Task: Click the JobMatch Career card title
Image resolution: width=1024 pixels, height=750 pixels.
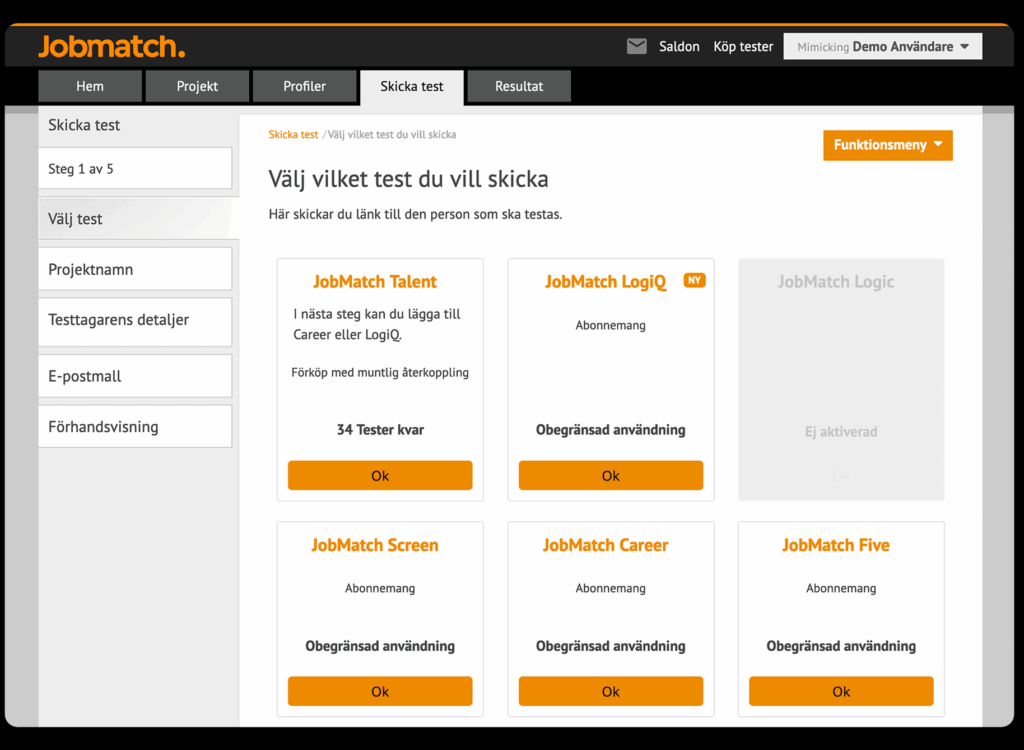Action: tap(605, 545)
